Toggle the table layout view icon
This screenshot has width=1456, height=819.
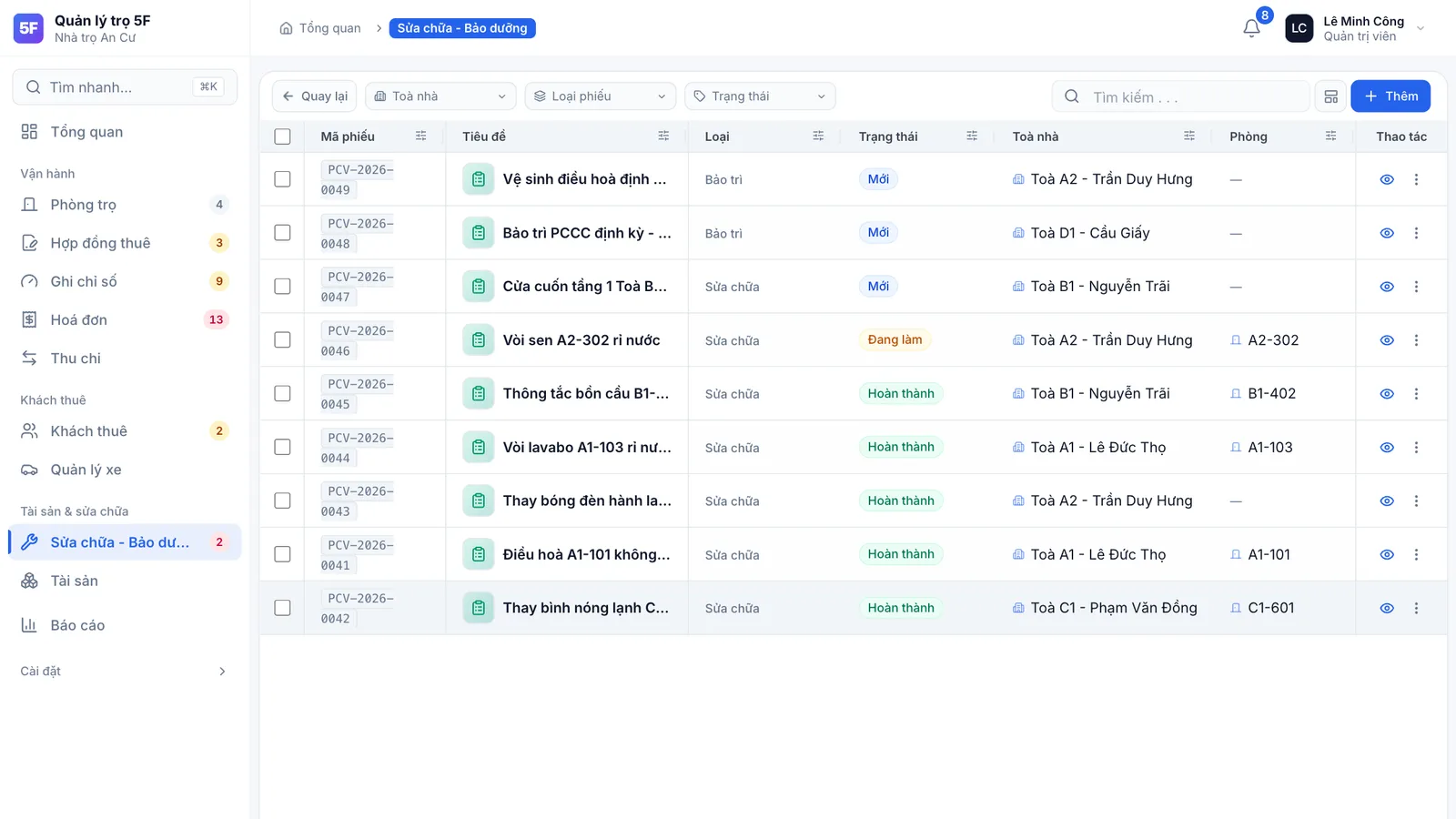click(1330, 96)
